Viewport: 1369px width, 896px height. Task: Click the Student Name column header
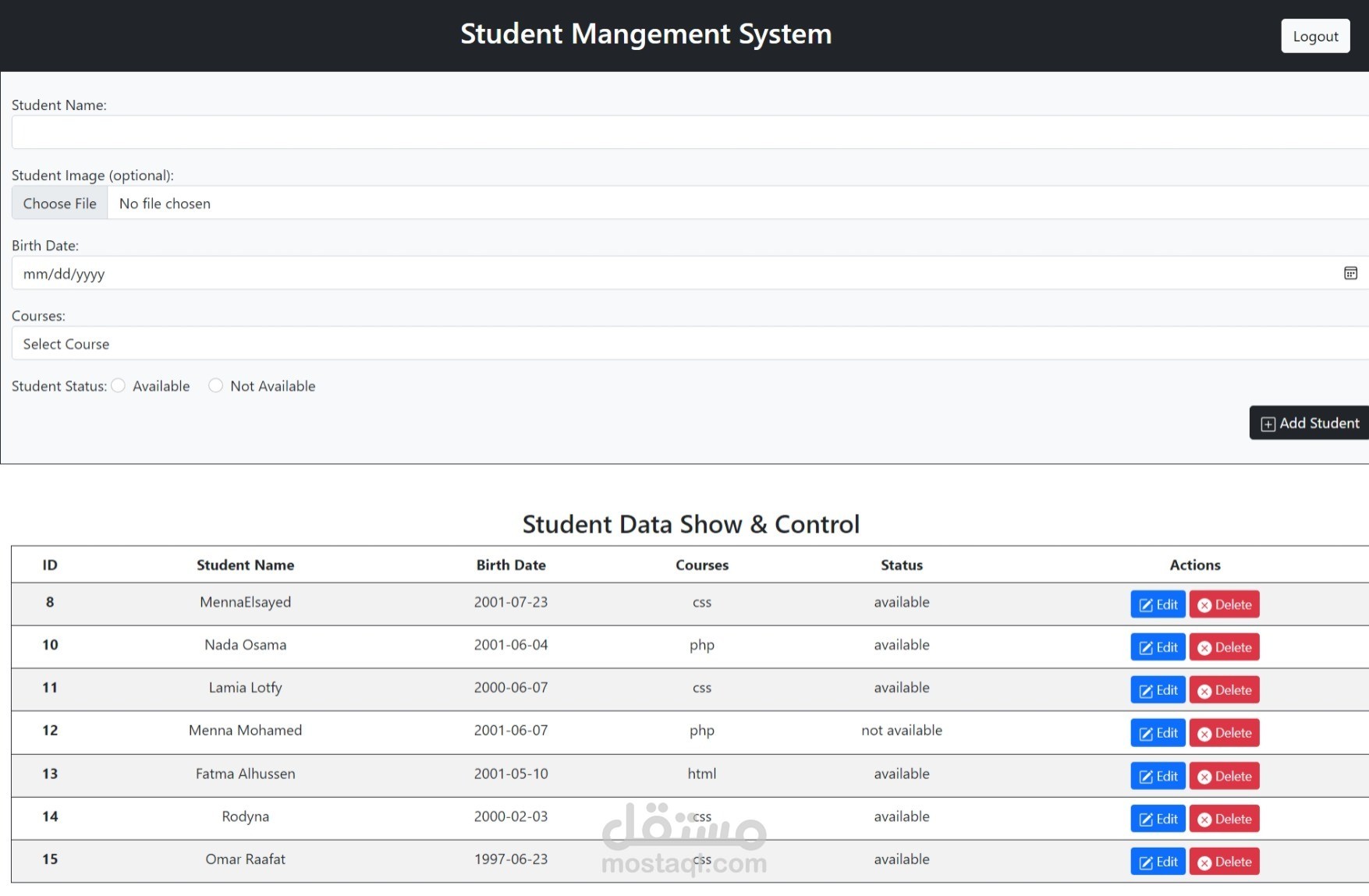(245, 565)
